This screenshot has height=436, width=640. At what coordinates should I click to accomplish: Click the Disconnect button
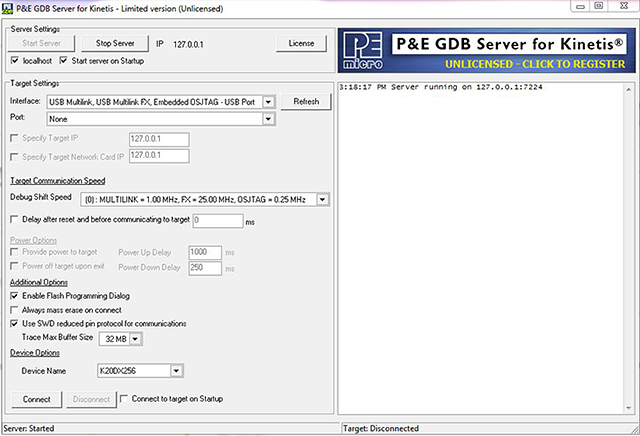[x=91, y=399]
